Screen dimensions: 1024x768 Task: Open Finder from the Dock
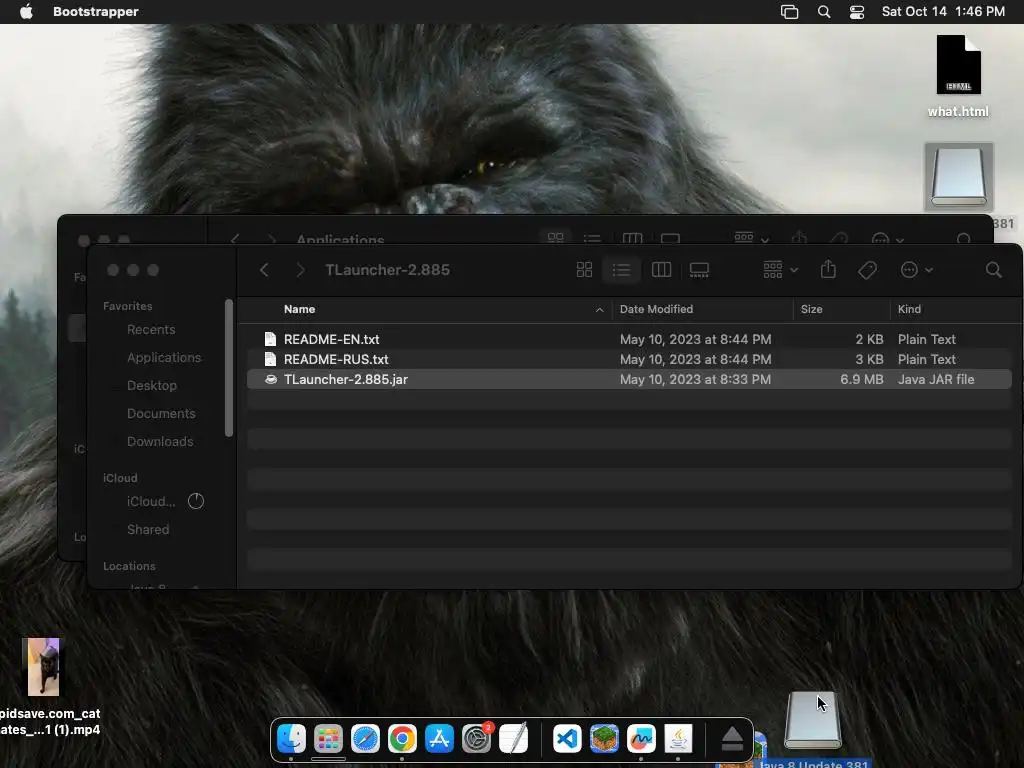point(291,739)
